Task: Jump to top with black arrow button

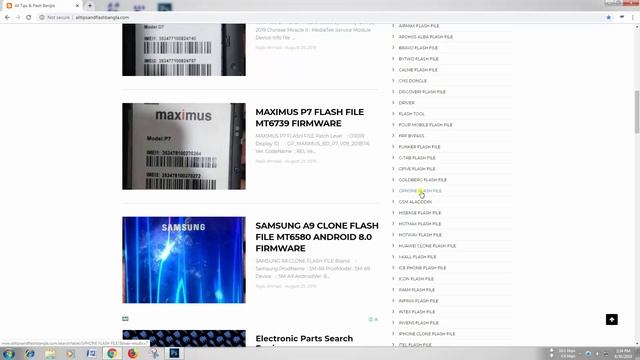Action: point(611,320)
